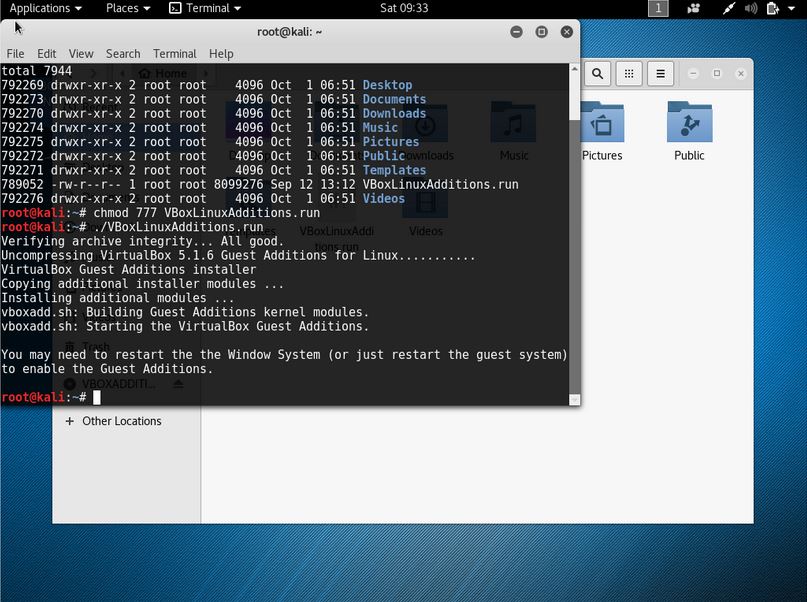Click Other Locations in Files sidebar
Image resolution: width=807 pixels, height=602 pixels.
121,421
